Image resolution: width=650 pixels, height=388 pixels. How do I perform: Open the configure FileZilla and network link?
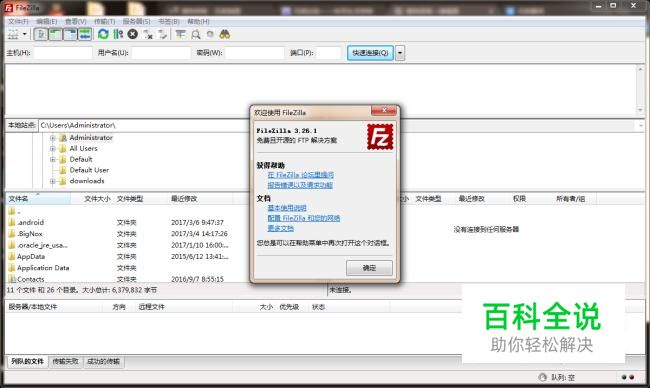click(x=304, y=218)
